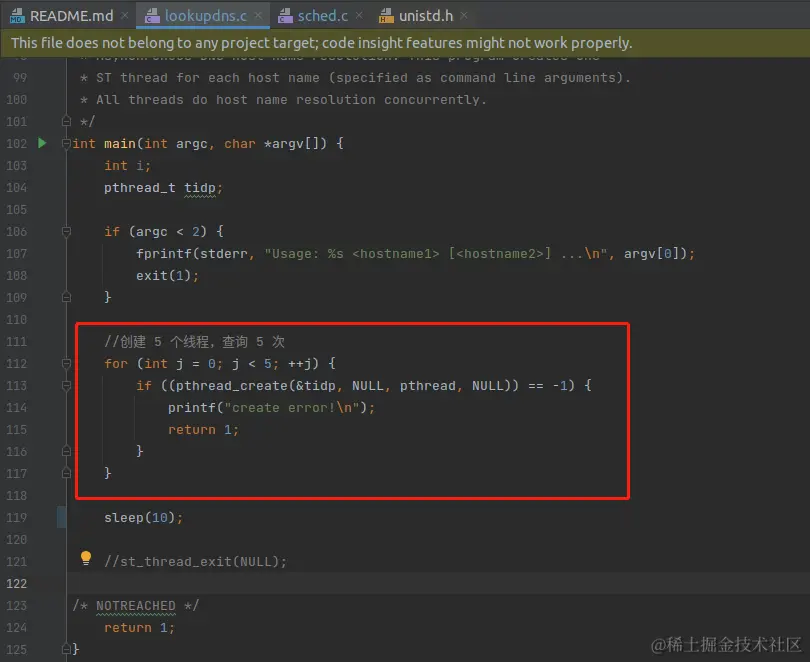Click the 'int main(int argc' signature

click(139, 143)
